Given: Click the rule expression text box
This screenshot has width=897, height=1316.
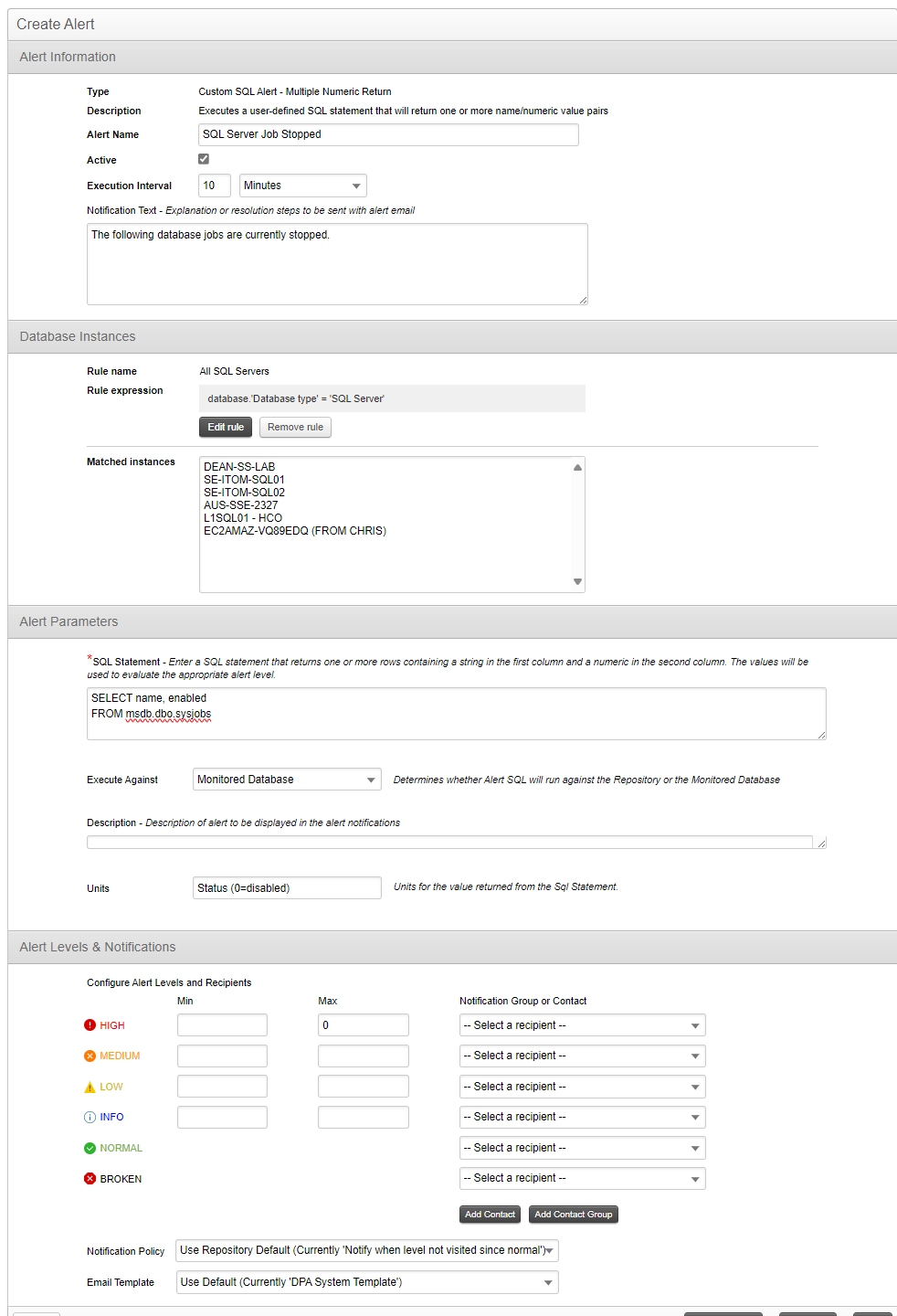Looking at the screenshot, I should coord(392,398).
